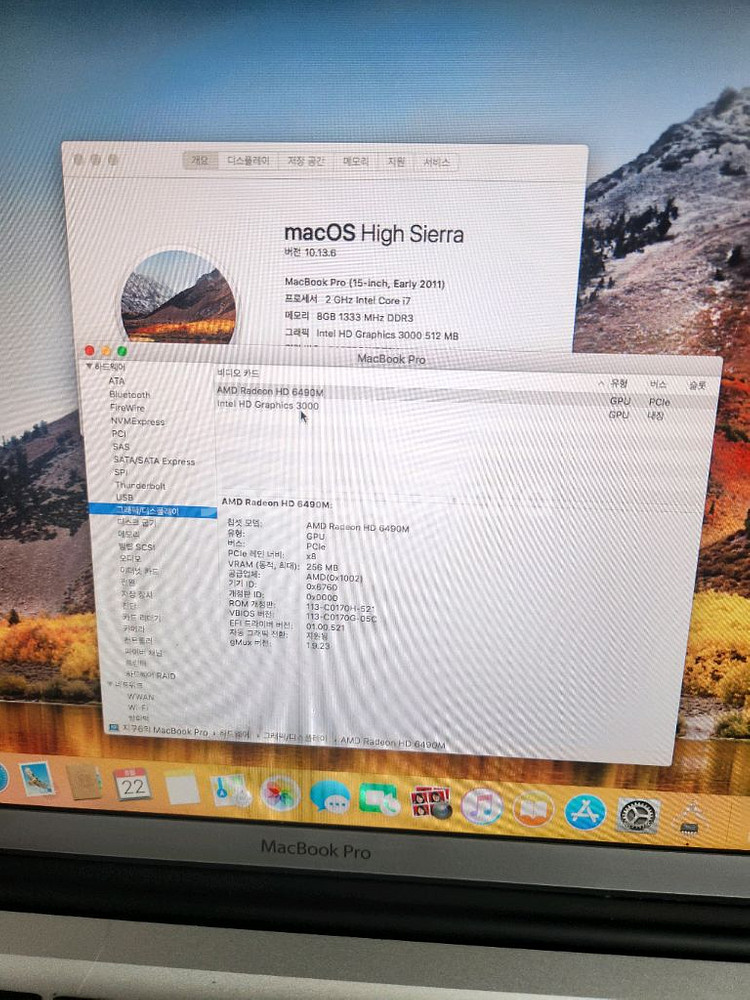Open the App Store from the Dock
750x1000 pixels.
point(585,812)
